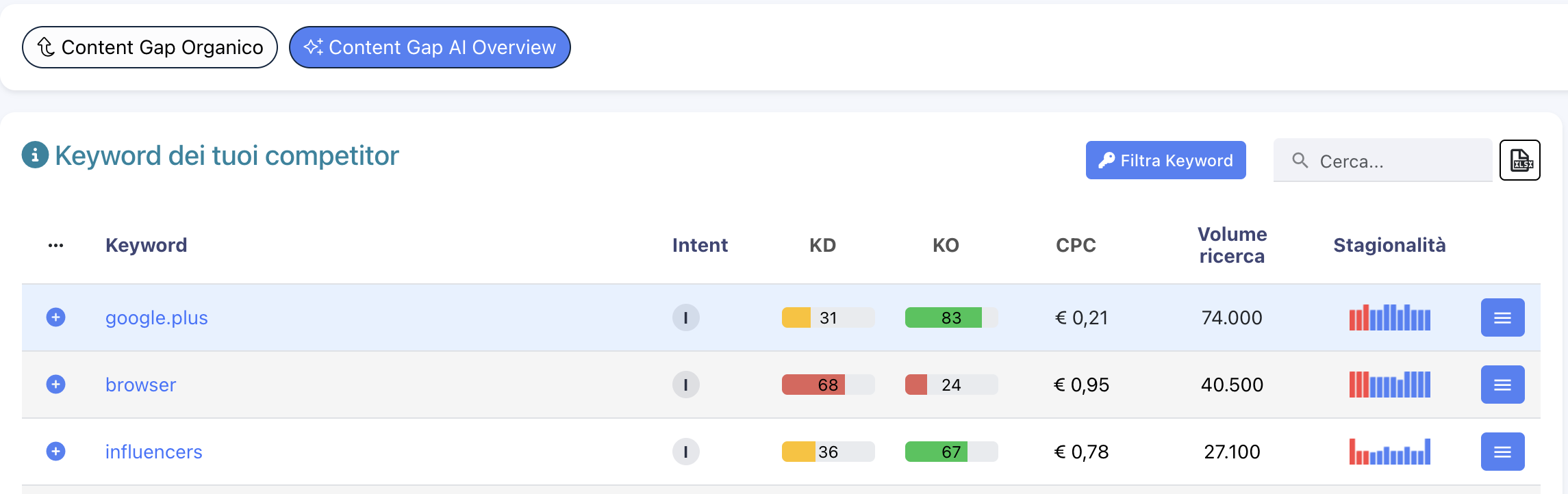Switch to Content Gap Organico tab
The height and width of the screenshot is (494, 1568).
click(150, 47)
